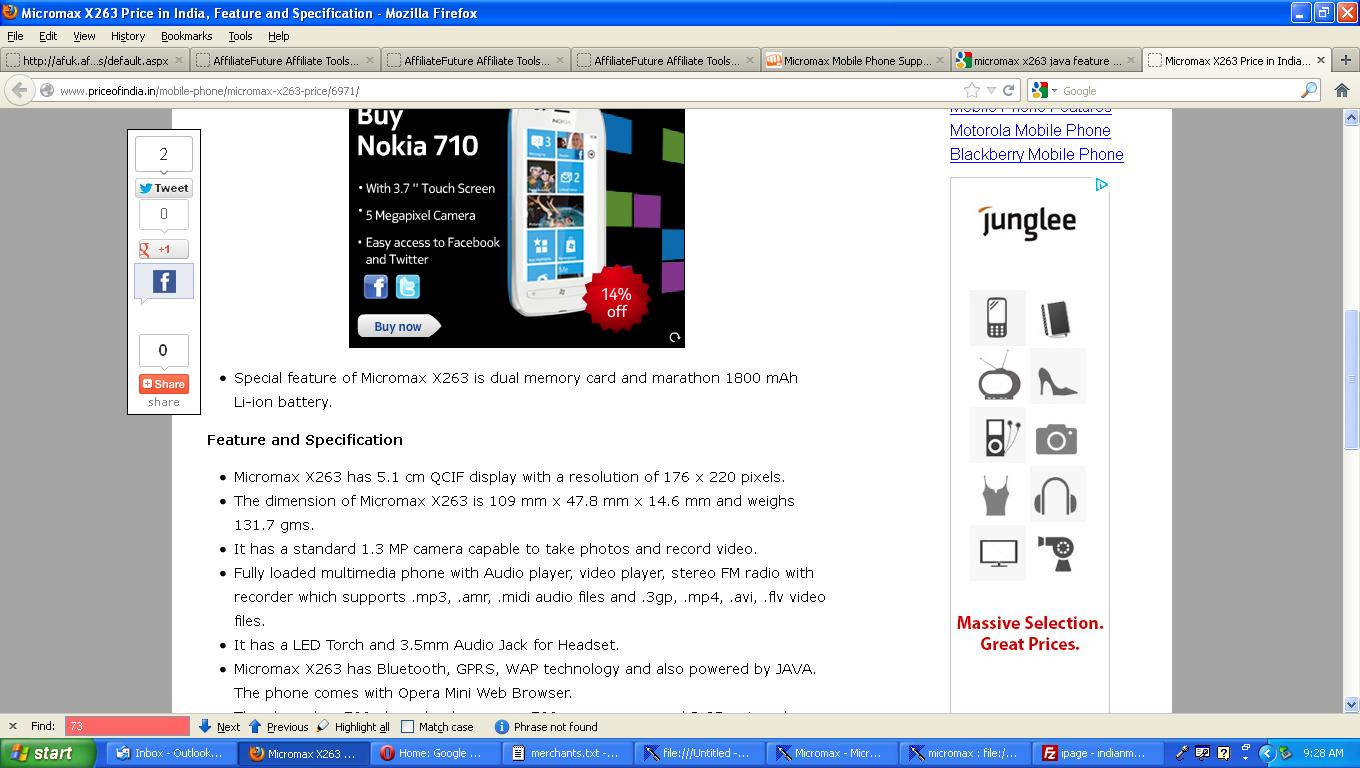The height and width of the screenshot is (768, 1360).
Task: Reload the page with refresh icon
Action: [x=1009, y=90]
